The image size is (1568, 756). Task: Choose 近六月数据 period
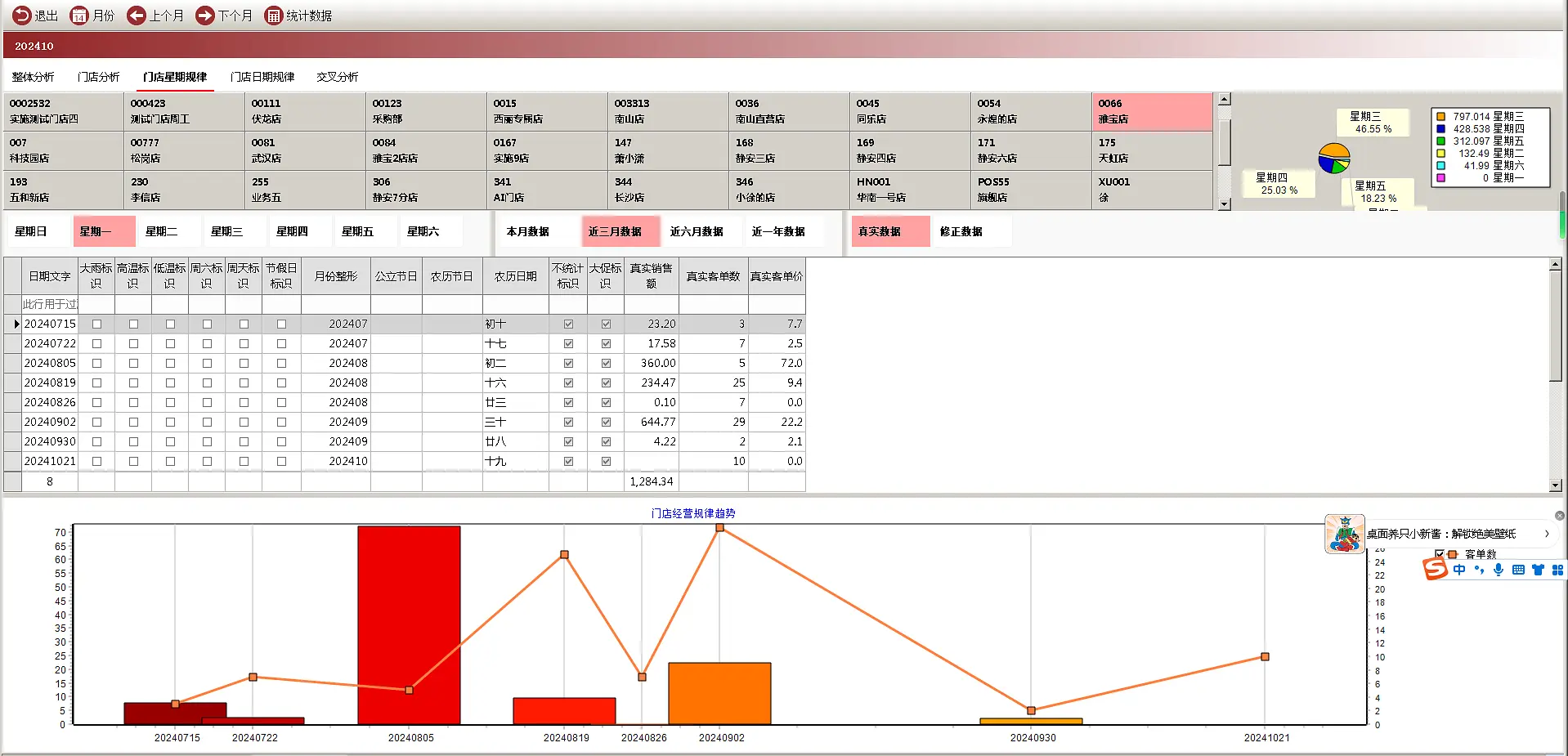coord(702,231)
